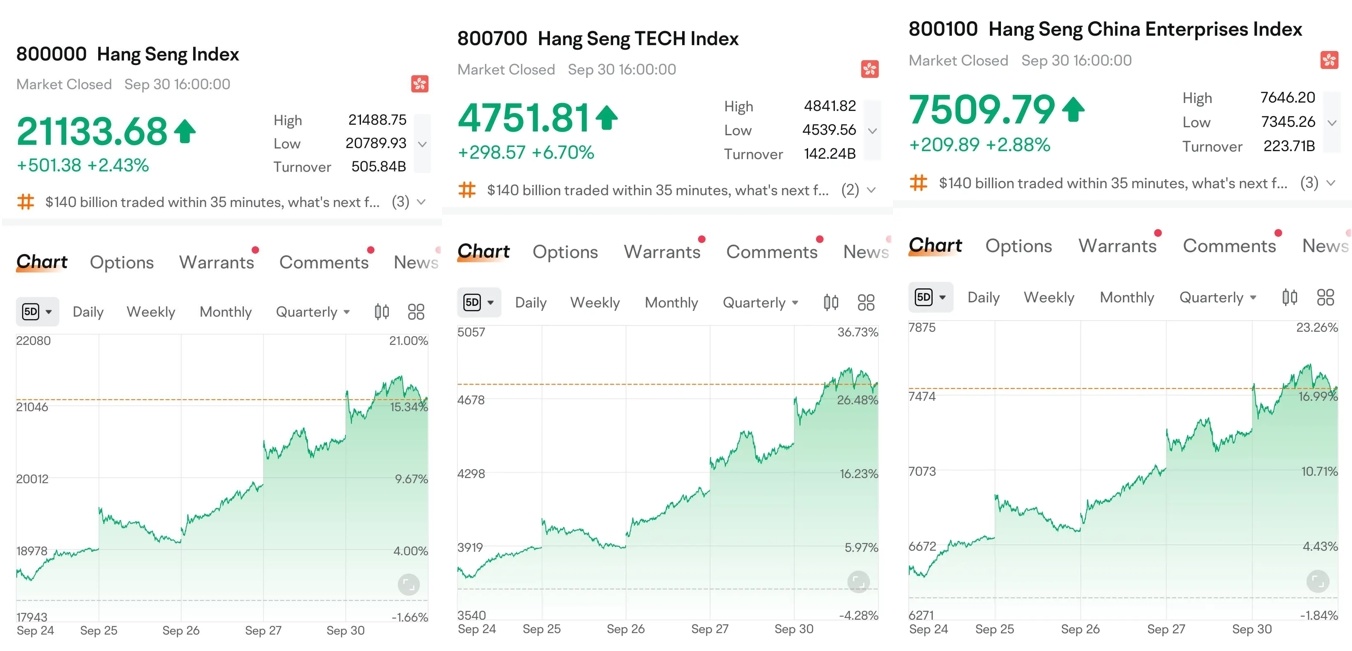Expand the High/Low/Turnover chevron on Hang Seng Index
The image size is (1352, 651).
point(421,143)
